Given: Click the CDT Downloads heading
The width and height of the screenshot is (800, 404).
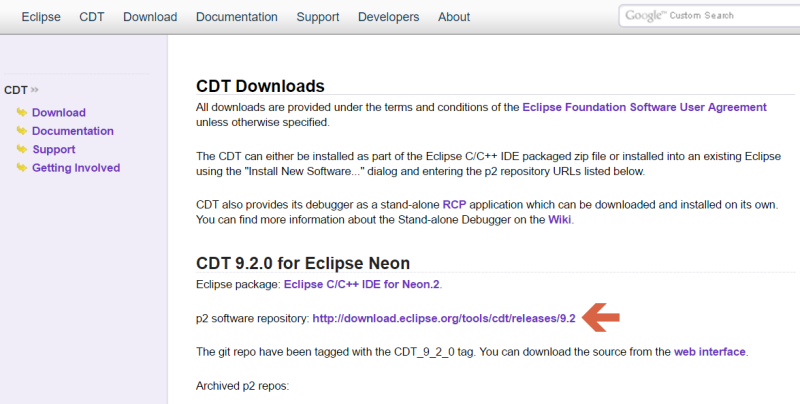Looking at the screenshot, I should click(x=260, y=86).
